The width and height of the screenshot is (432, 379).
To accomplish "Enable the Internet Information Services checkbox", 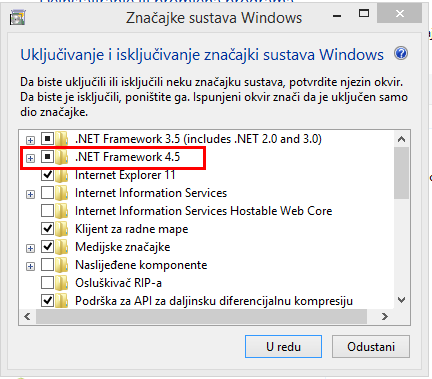I will point(47,193).
